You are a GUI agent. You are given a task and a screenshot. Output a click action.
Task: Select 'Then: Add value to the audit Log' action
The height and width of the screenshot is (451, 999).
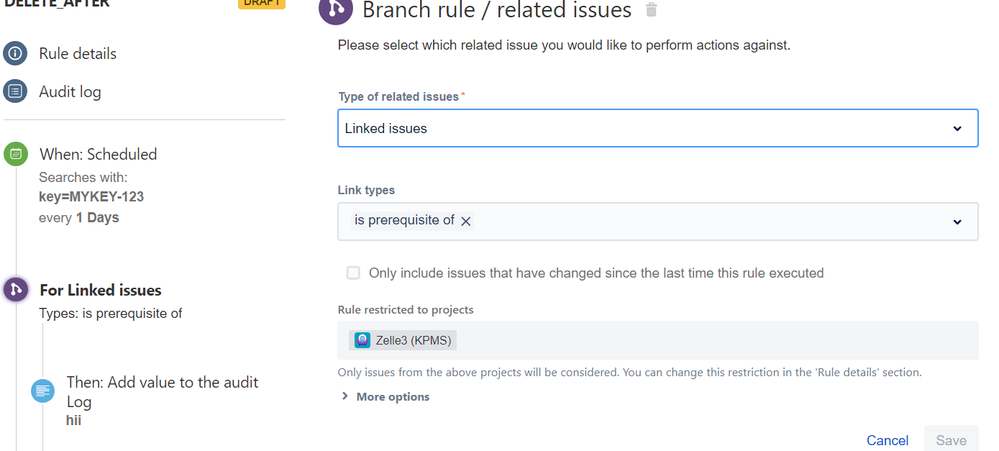coord(162,392)
